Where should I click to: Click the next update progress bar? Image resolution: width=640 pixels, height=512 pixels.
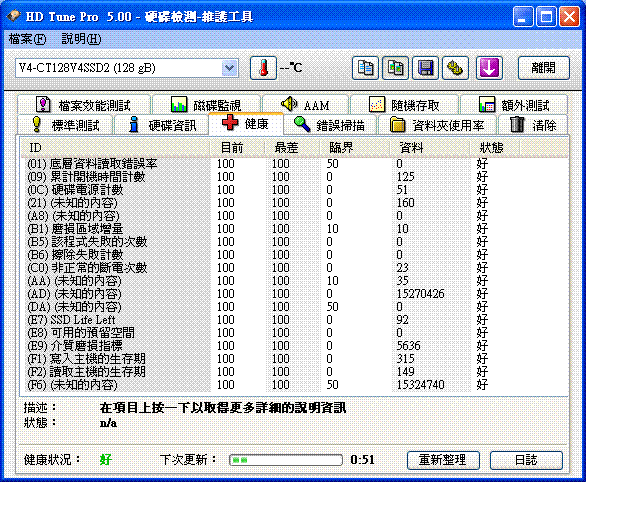pos(286,460)
